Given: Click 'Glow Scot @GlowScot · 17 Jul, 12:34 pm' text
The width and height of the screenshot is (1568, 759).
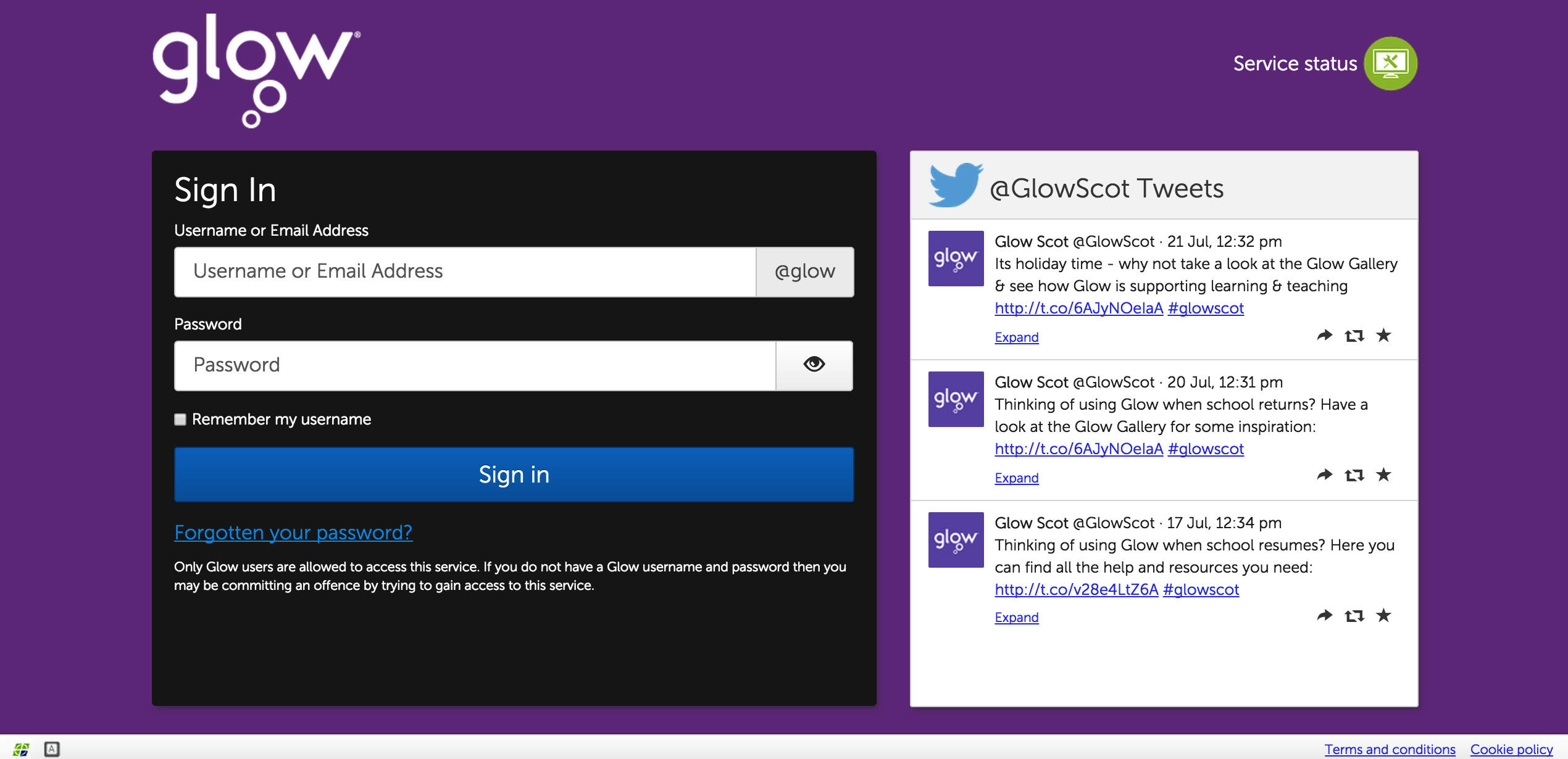Looking at the screenshot, I should (x=1138, y=523).
